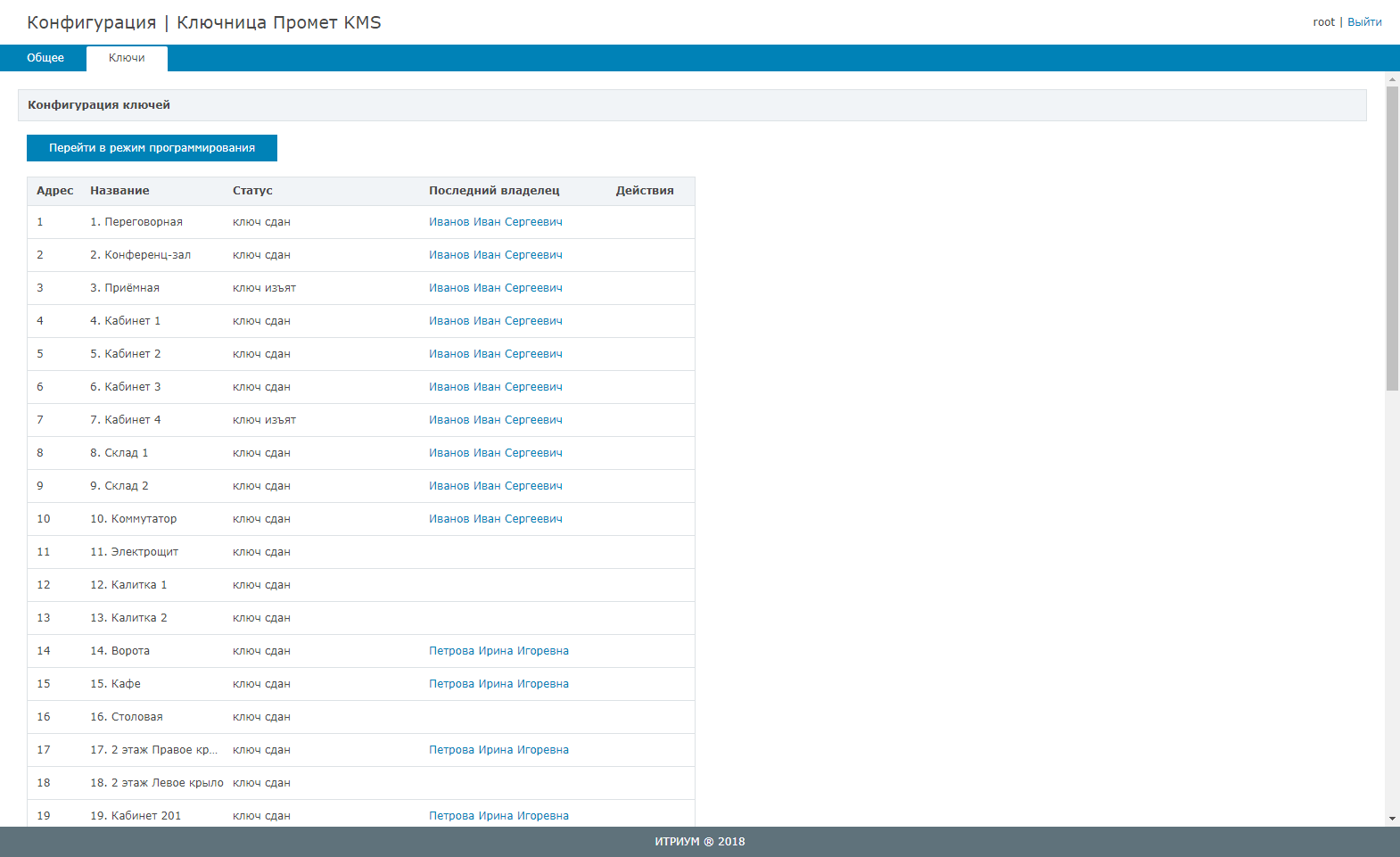
Task: Select the Ключи tab
Action: 127,58
